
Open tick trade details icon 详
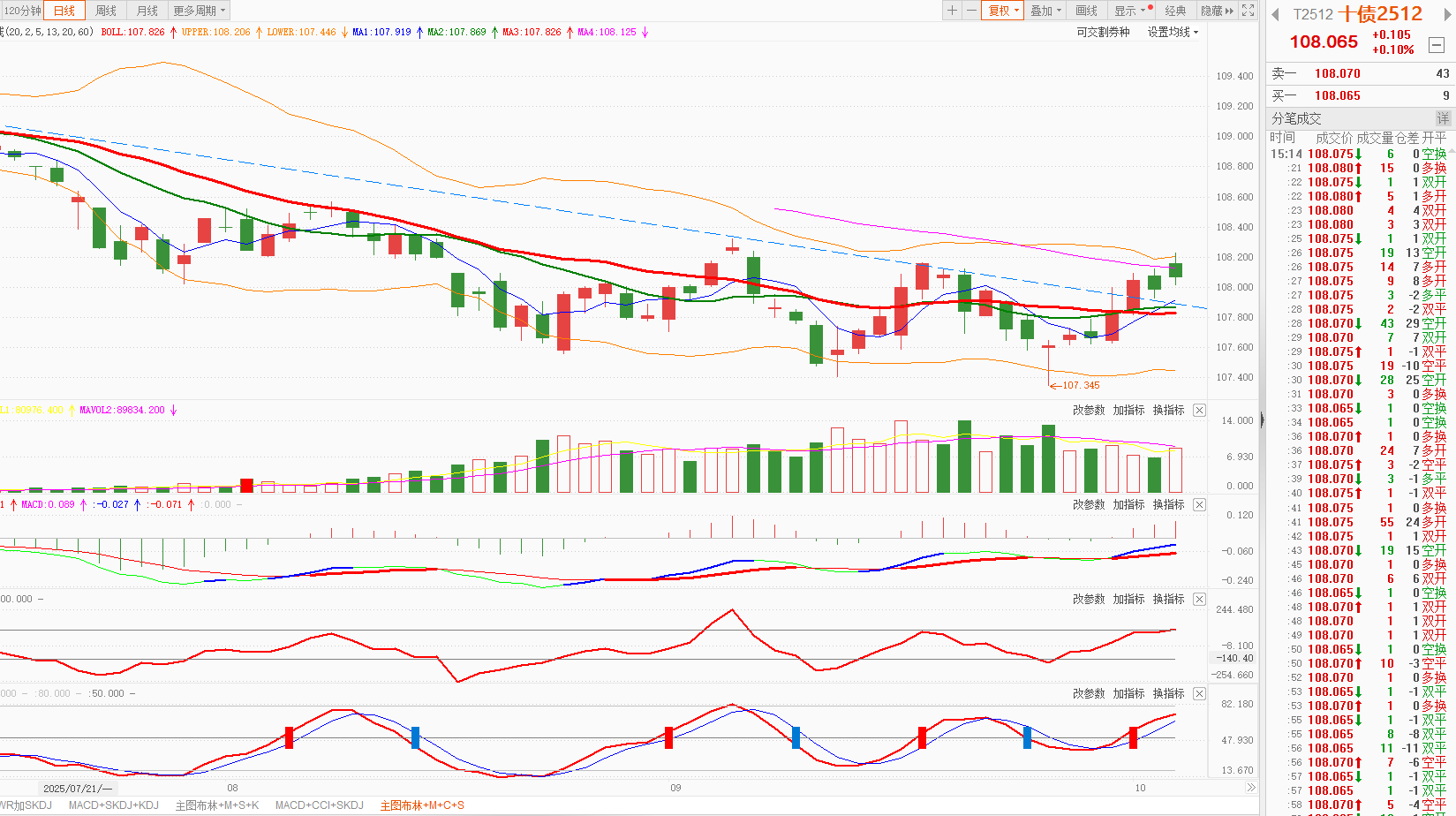coord(1443,118)
